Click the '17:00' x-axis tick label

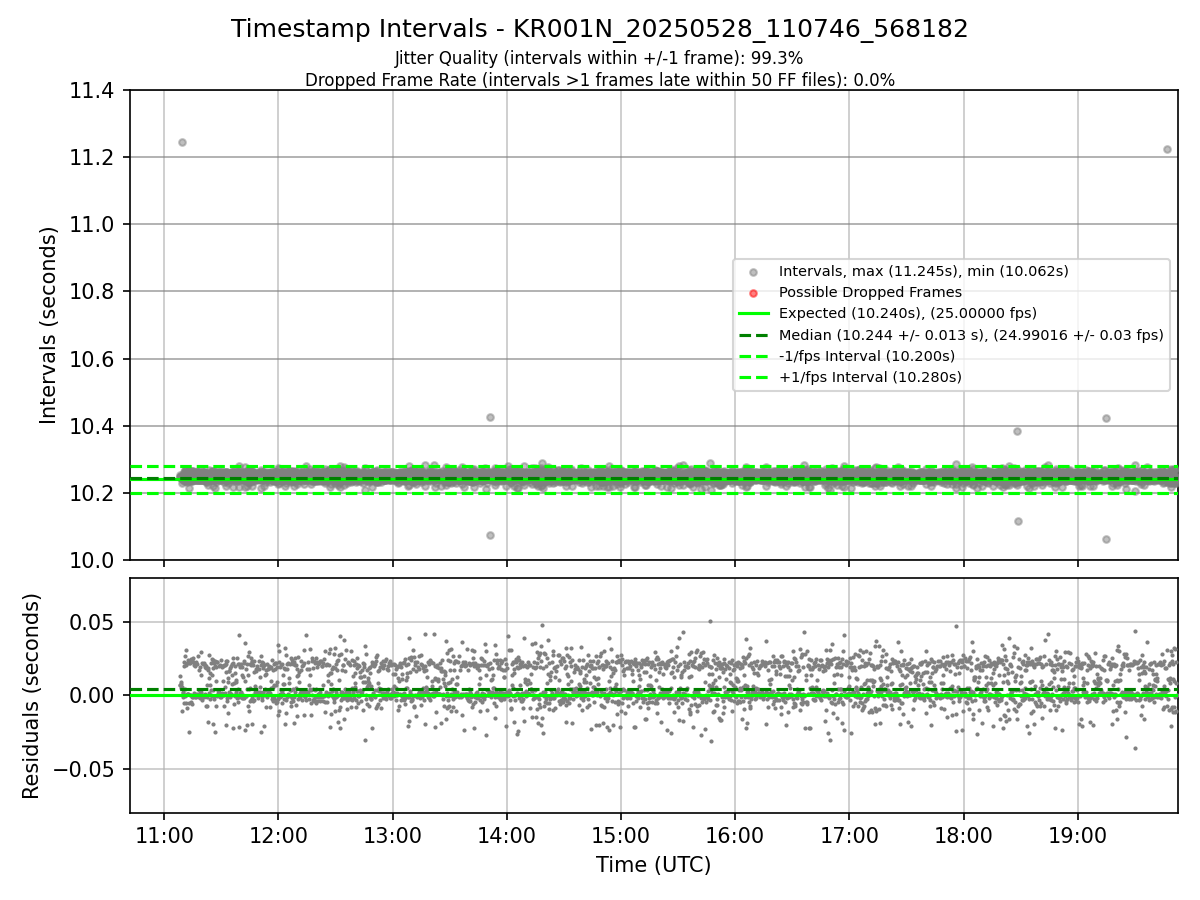[x=849, y=834]
